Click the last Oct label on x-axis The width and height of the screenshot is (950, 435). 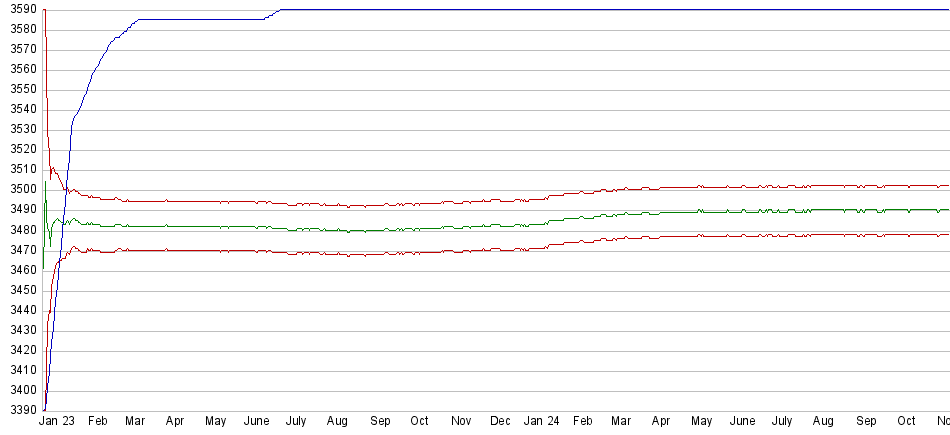click(x=906, y=422)
